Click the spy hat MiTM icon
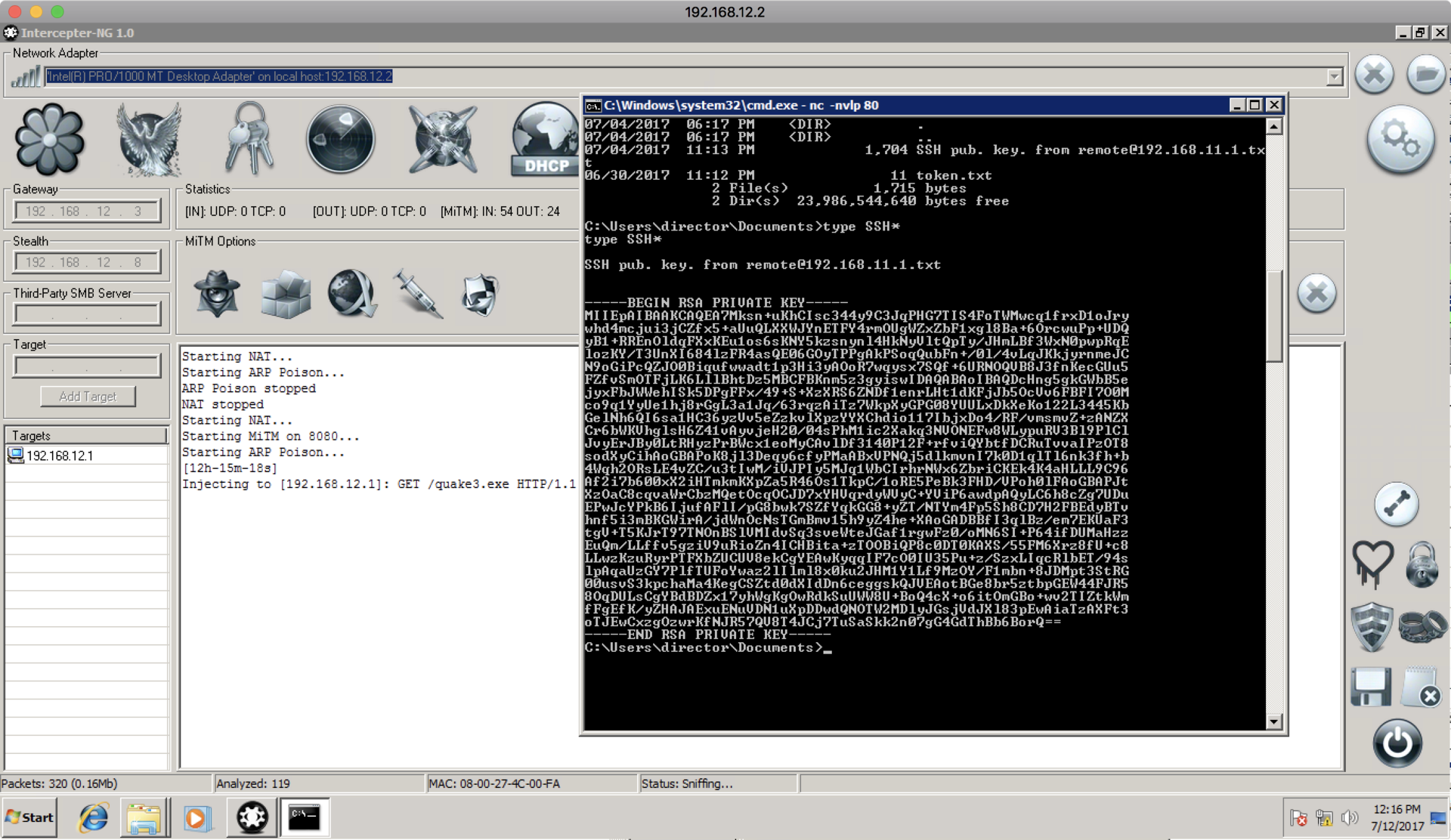This screenshot has width=1451, height=840. (x=218, y=294)
